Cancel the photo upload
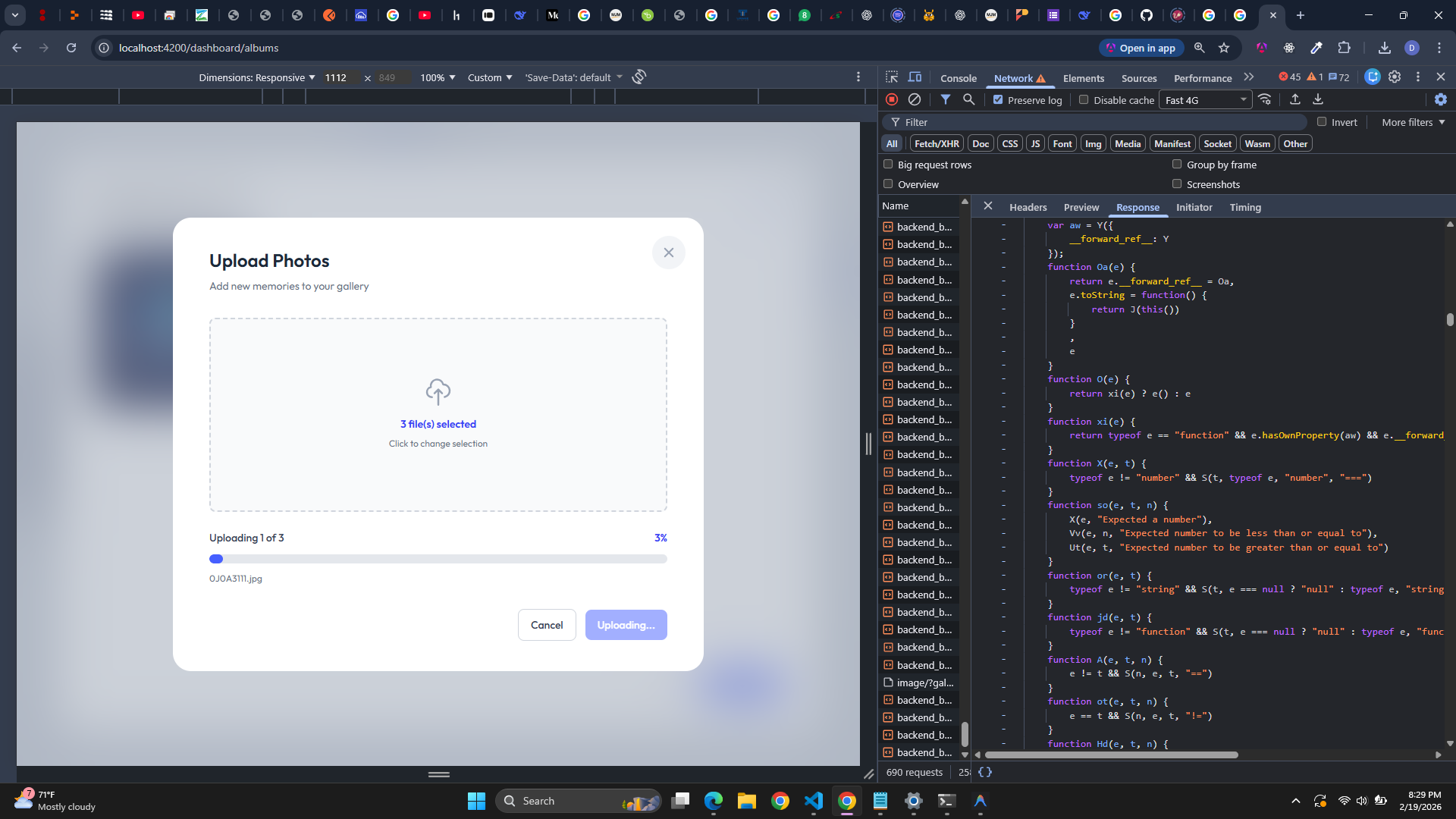 [x=546, y=625]
